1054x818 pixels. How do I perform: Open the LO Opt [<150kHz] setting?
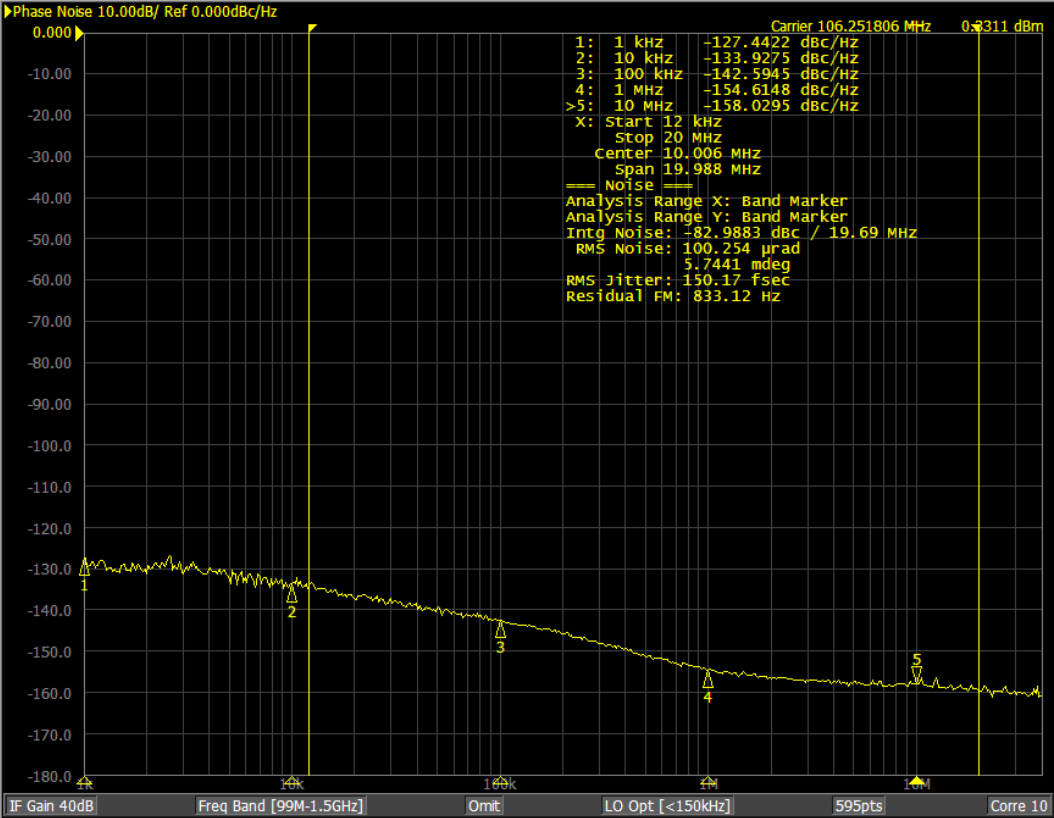667,806
